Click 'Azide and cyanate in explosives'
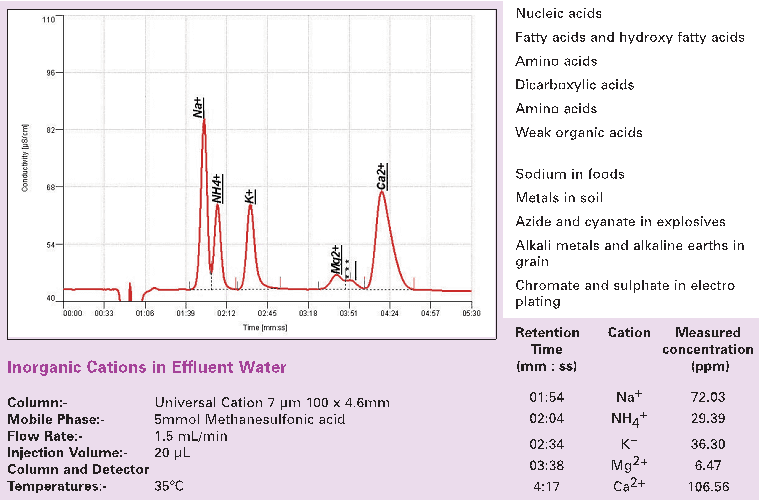Image resolution: width=759 pixels, height=500 pixels. 620,222
